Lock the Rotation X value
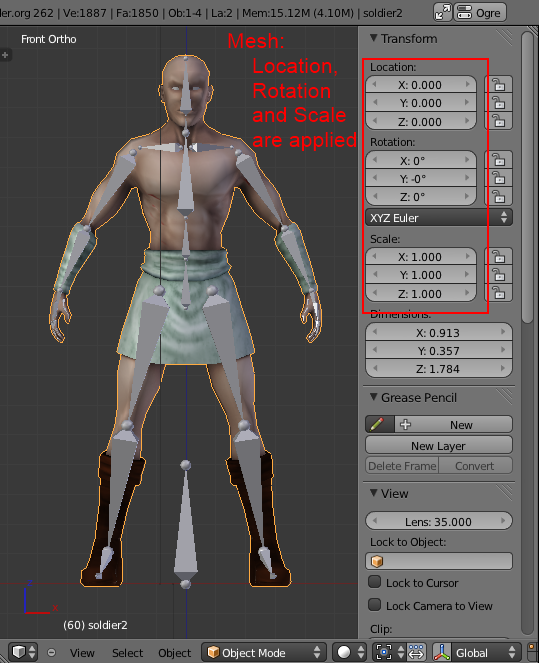This screenshot has height=663, width=539. coord(499,160)
